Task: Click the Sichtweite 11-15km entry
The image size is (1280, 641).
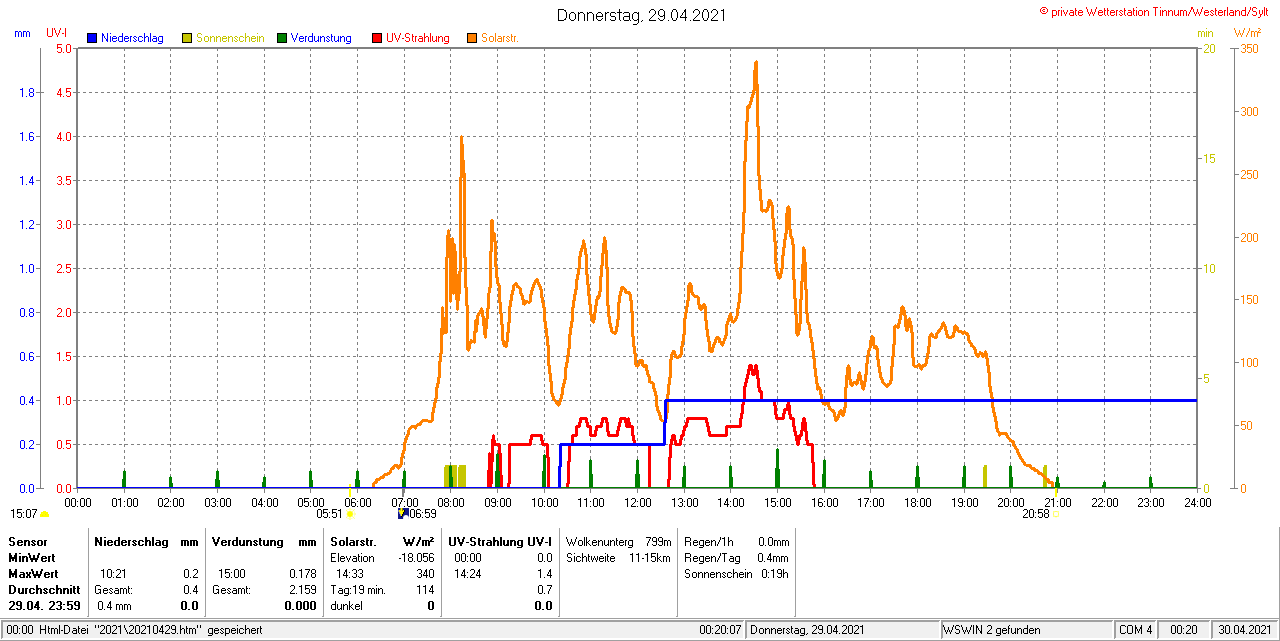Action: coord(618,558)
